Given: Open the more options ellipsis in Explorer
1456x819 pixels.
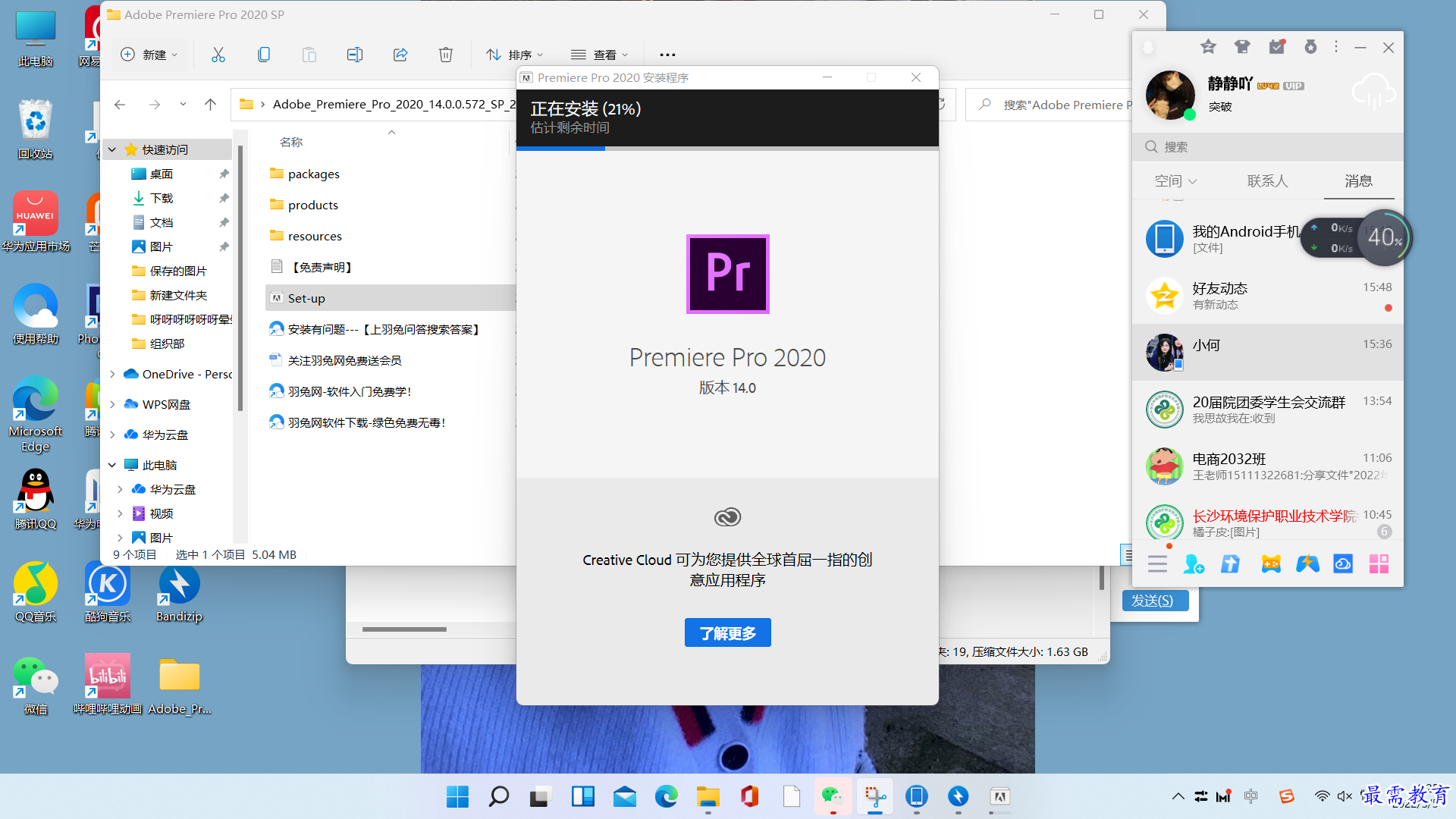Looking at the screenshot, I should [667, 55].
